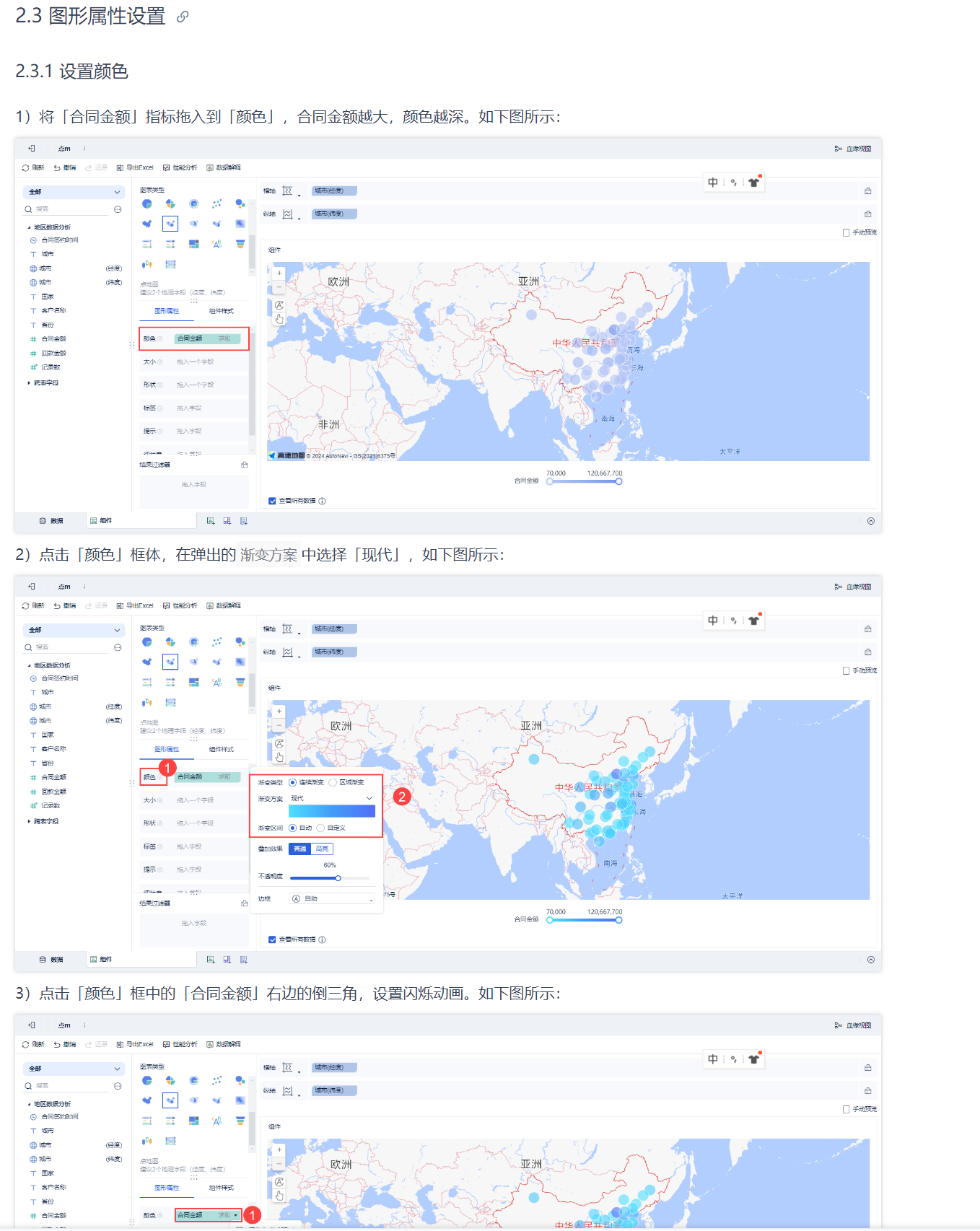Pick the word cloud chart type, first screenshot
This screenshot has width=980, height=1231.
216,244
